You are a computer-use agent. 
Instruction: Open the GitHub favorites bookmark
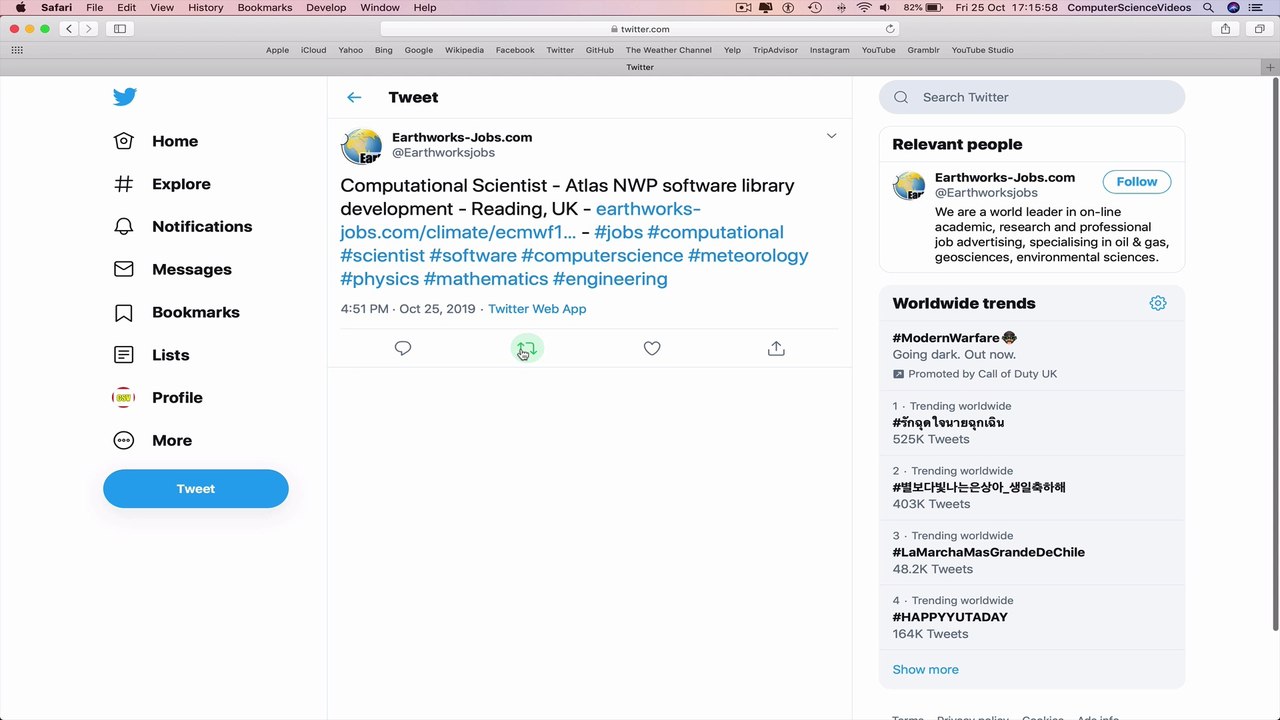600,50
